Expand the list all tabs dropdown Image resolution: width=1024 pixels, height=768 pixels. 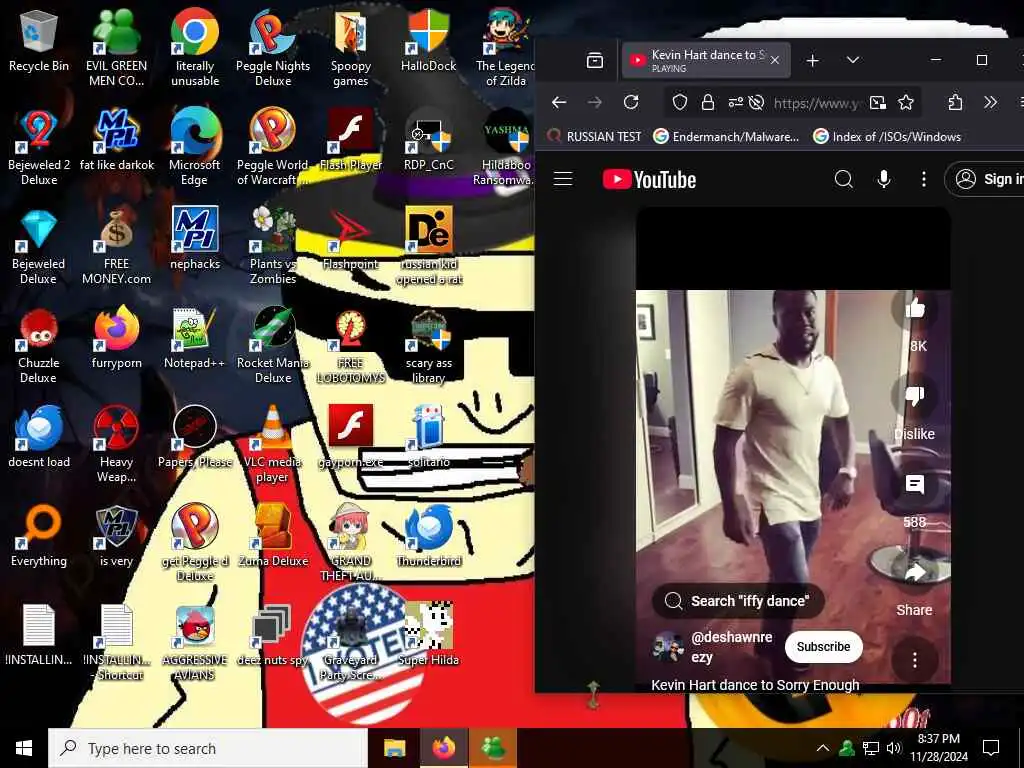[x=852, y=60]
